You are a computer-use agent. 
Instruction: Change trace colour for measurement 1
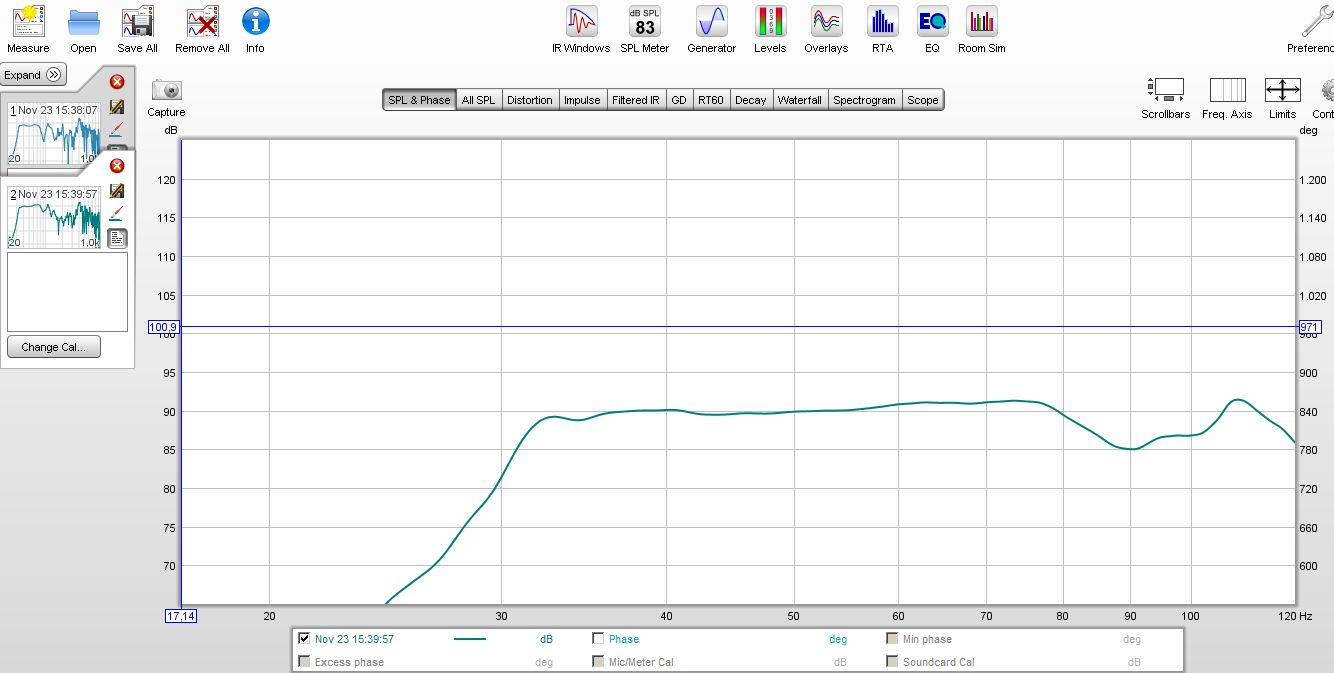(117, 129)
